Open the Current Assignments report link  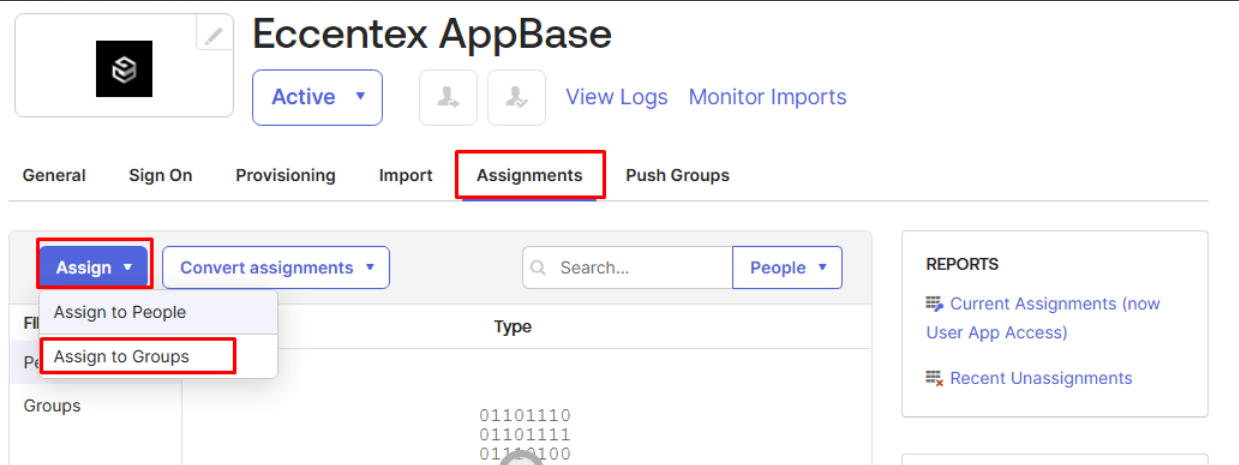pyautogui.click(x=1043, y=318)
